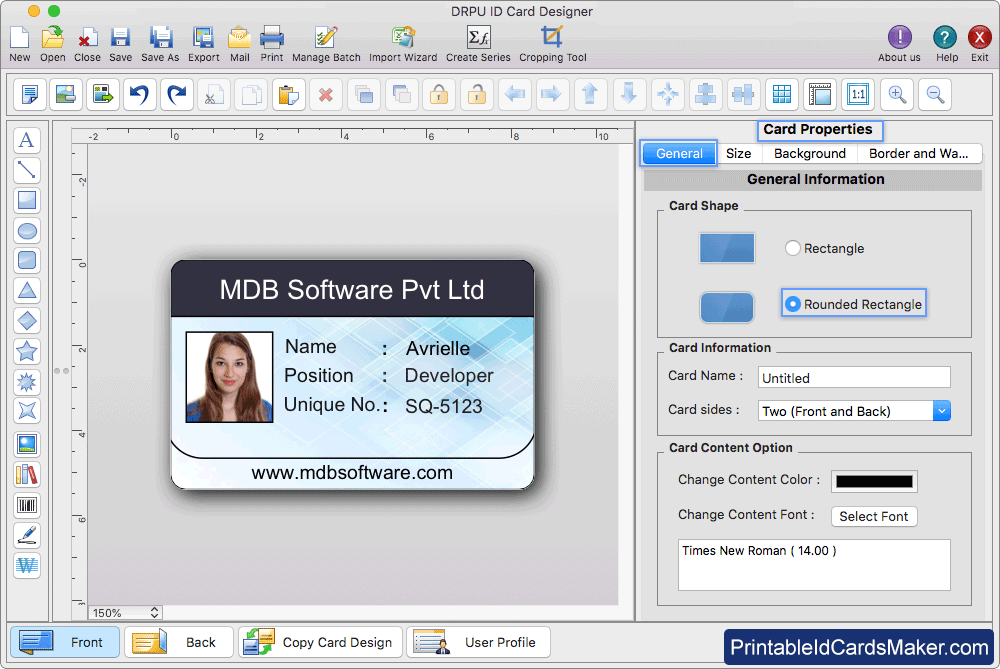The height and width of the screenshot is (669, 1000).
Task: Click the Card Name input field
Action: tap(854, 378)
